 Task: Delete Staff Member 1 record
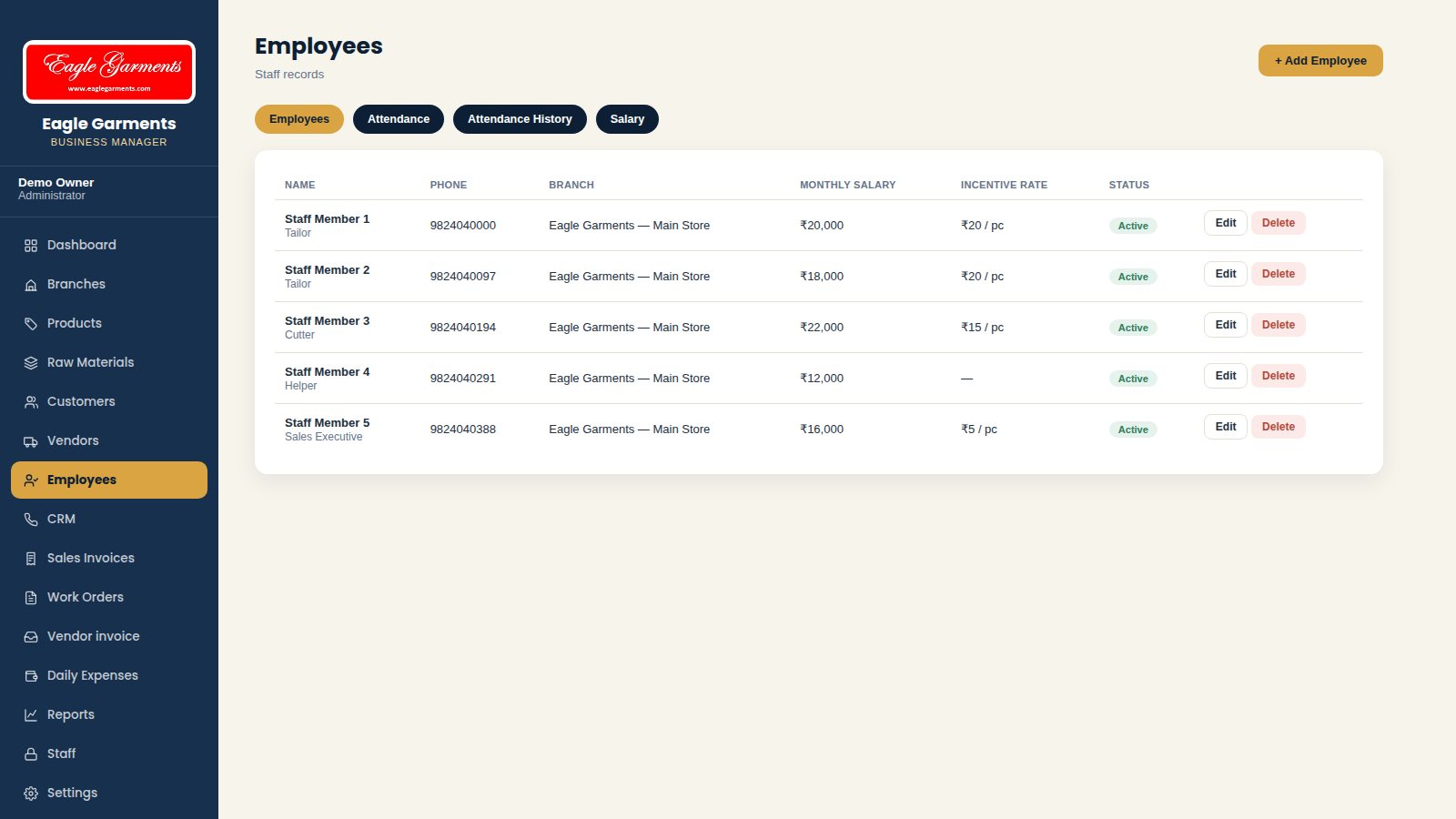[1279, 223]
